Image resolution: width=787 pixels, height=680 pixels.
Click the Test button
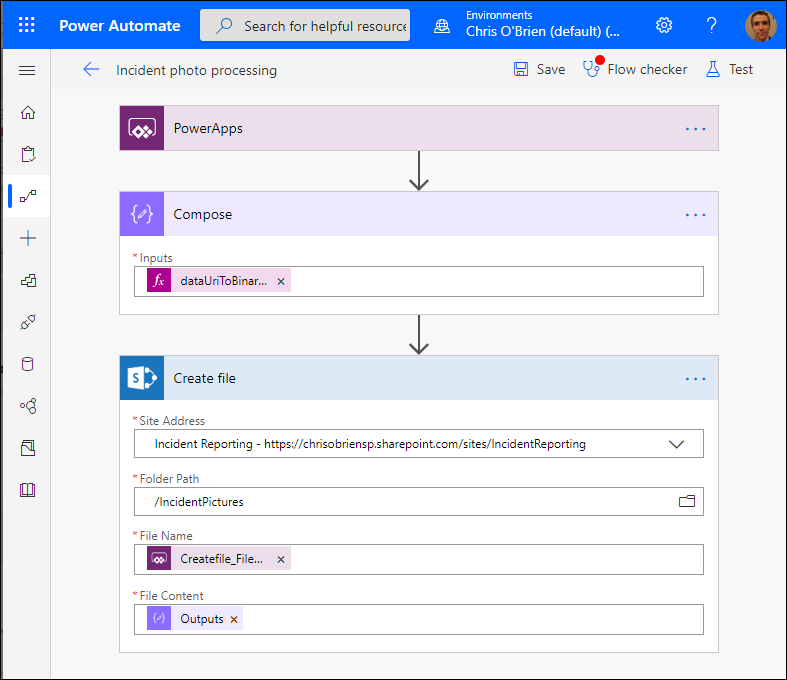point(729,69)
